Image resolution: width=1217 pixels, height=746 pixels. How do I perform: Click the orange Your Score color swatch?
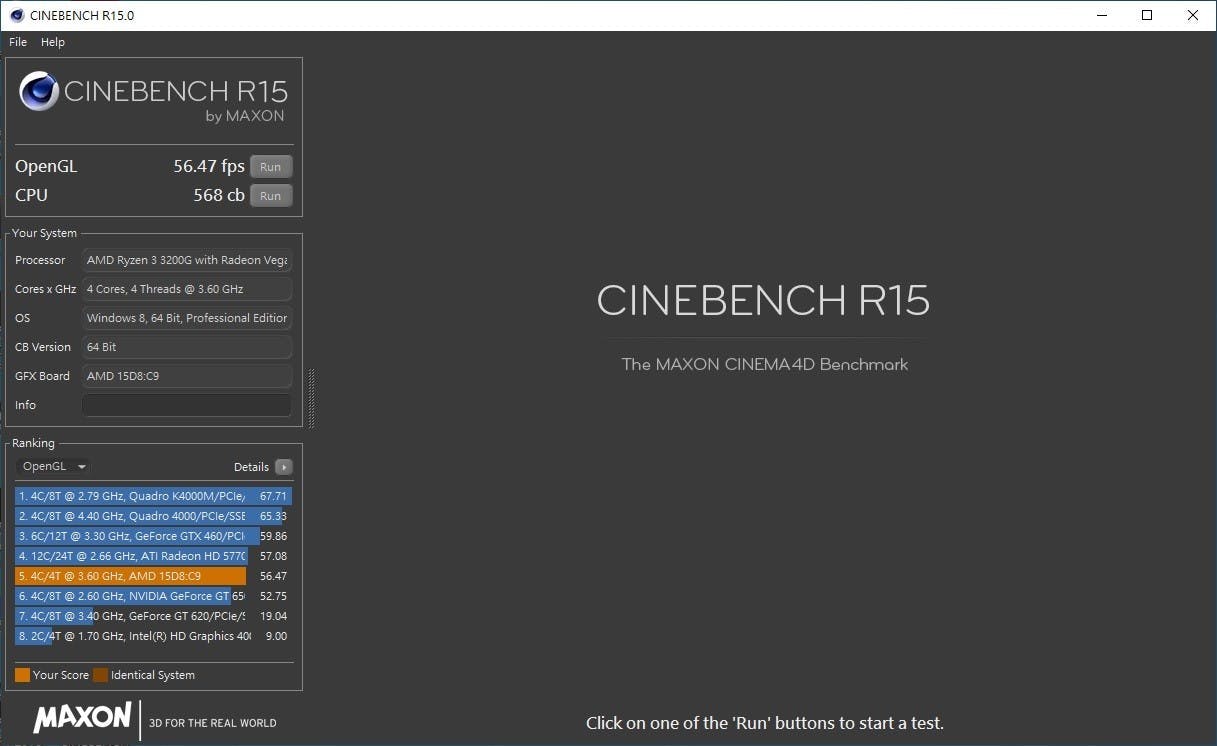point(22,675)
